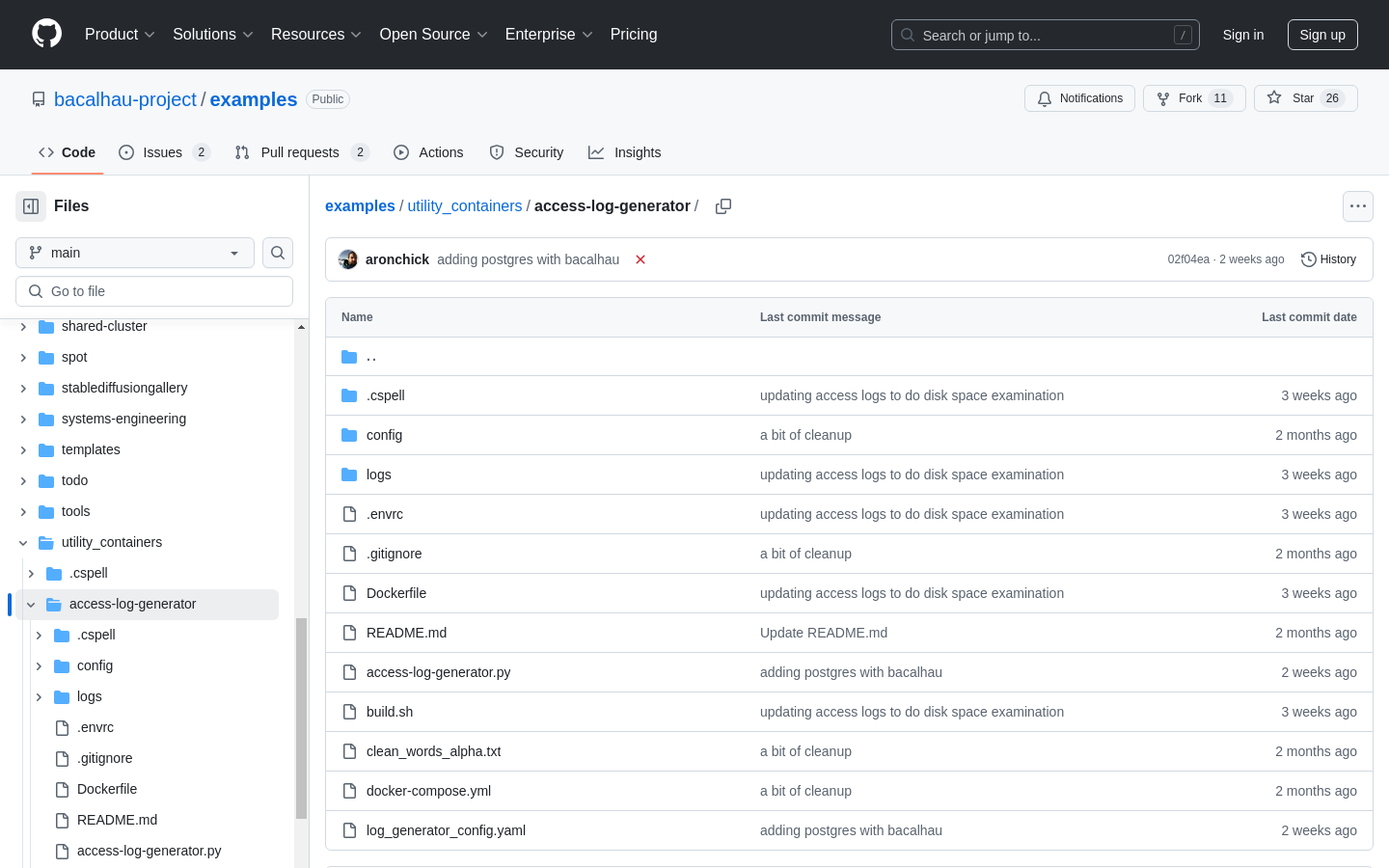
Task: Open the GitHub homepage logo
Action: point(47,34)
